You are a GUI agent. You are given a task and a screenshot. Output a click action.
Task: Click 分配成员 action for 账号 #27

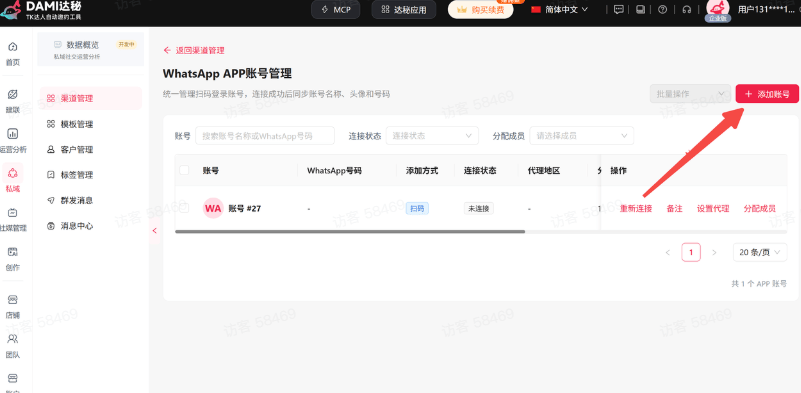coord(760,209)
